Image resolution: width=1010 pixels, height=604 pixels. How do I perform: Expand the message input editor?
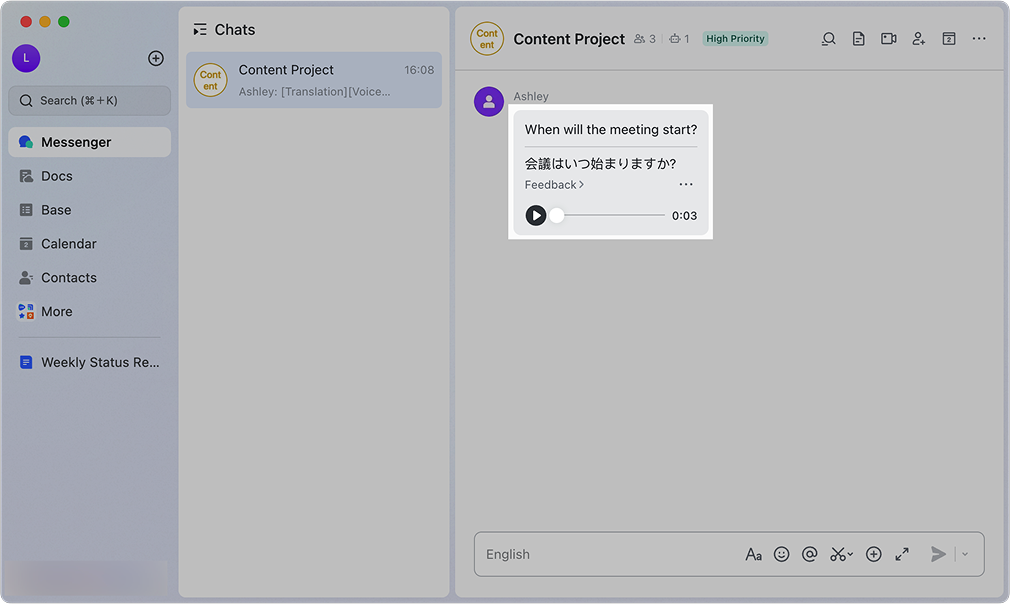pos(902,554)
